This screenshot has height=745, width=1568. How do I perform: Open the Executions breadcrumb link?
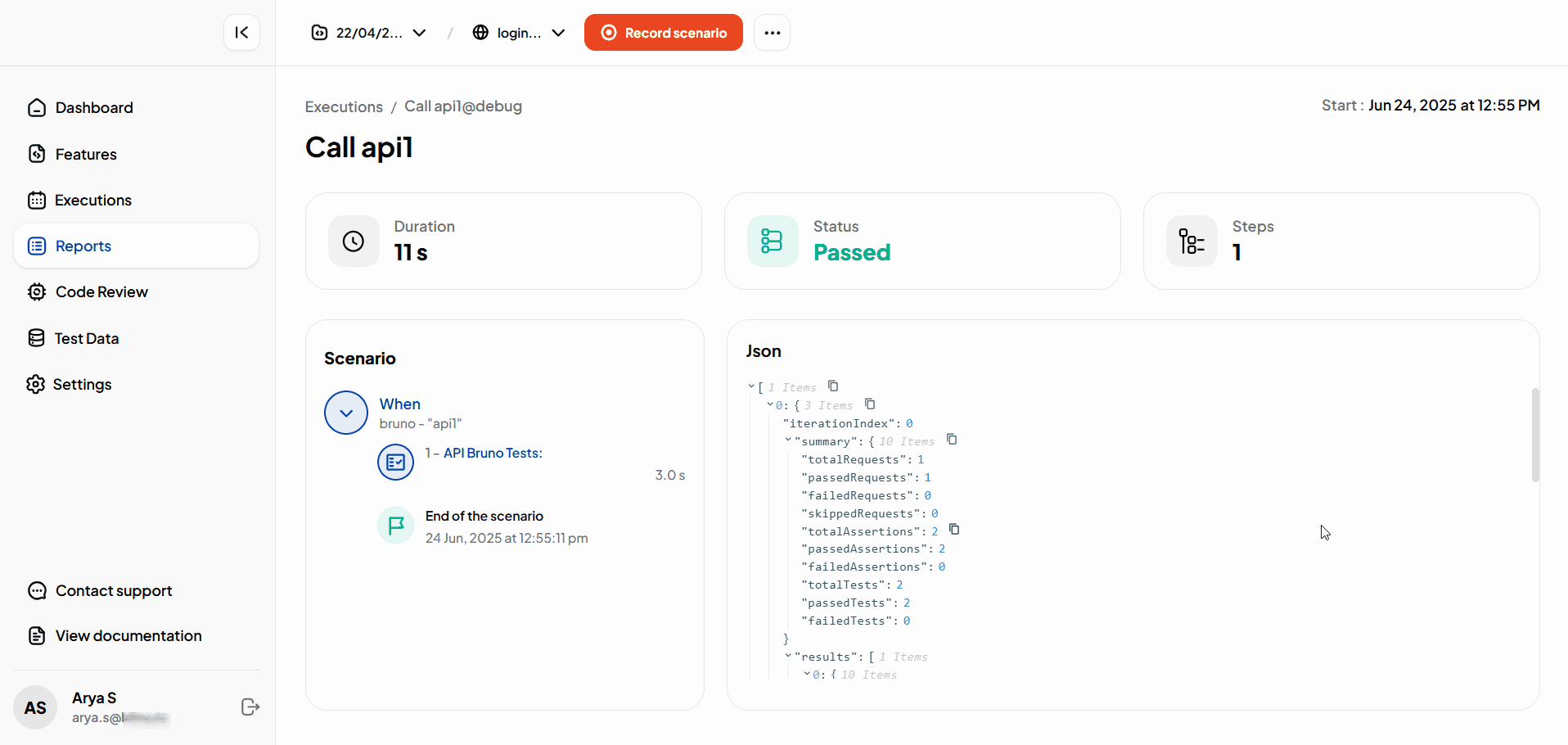tap(343, 106)
